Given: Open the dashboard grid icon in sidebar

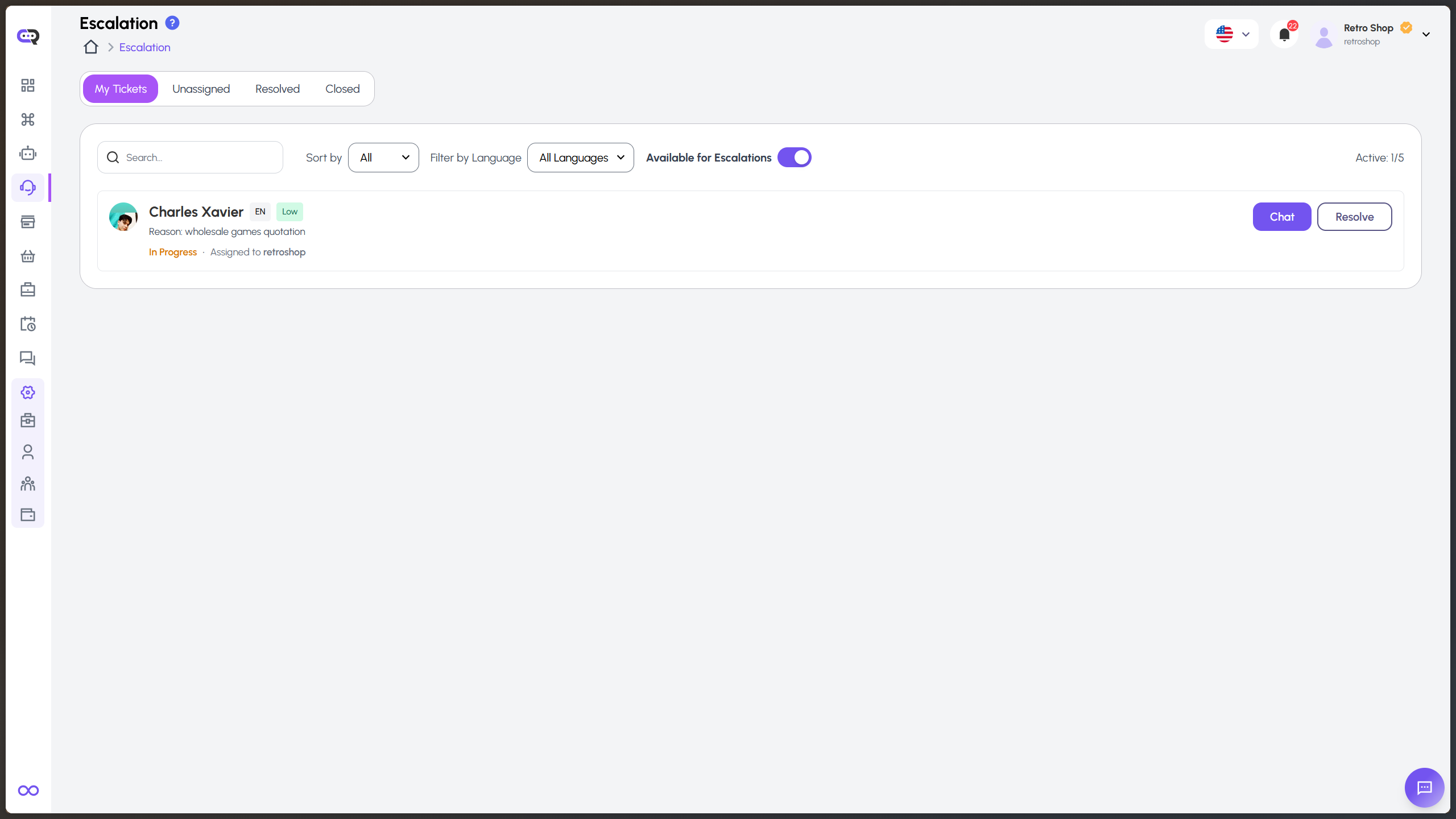Looking at the screenshot, I should (x=27, y=85).
